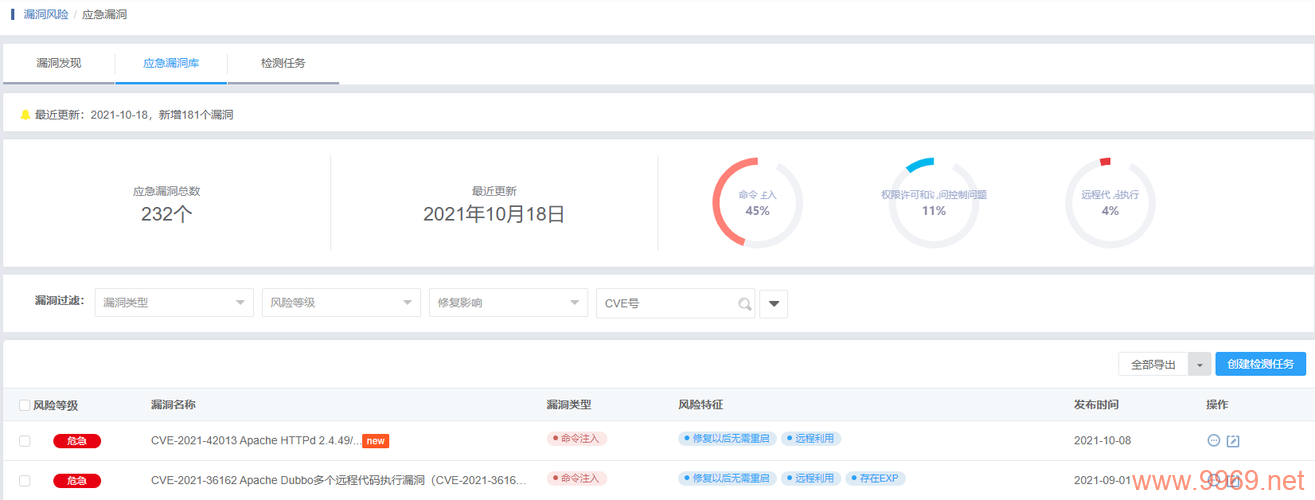
Task: Open the 漏洞类型 filter dropdown
Action: click(174, 303)
